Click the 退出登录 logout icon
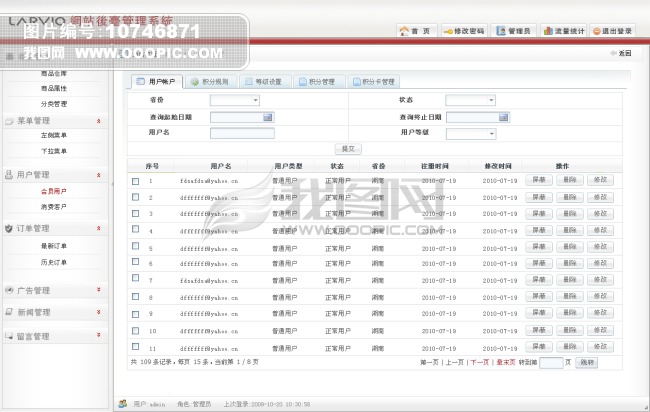Image resolution: width=650 pixels, height=412 pixels. 597,32
